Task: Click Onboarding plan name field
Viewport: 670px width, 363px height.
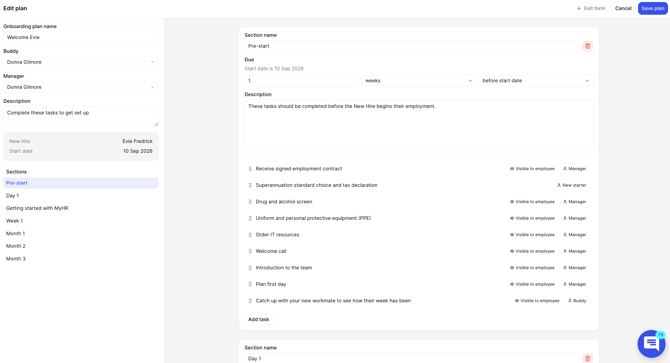Action: coord(81,37)
